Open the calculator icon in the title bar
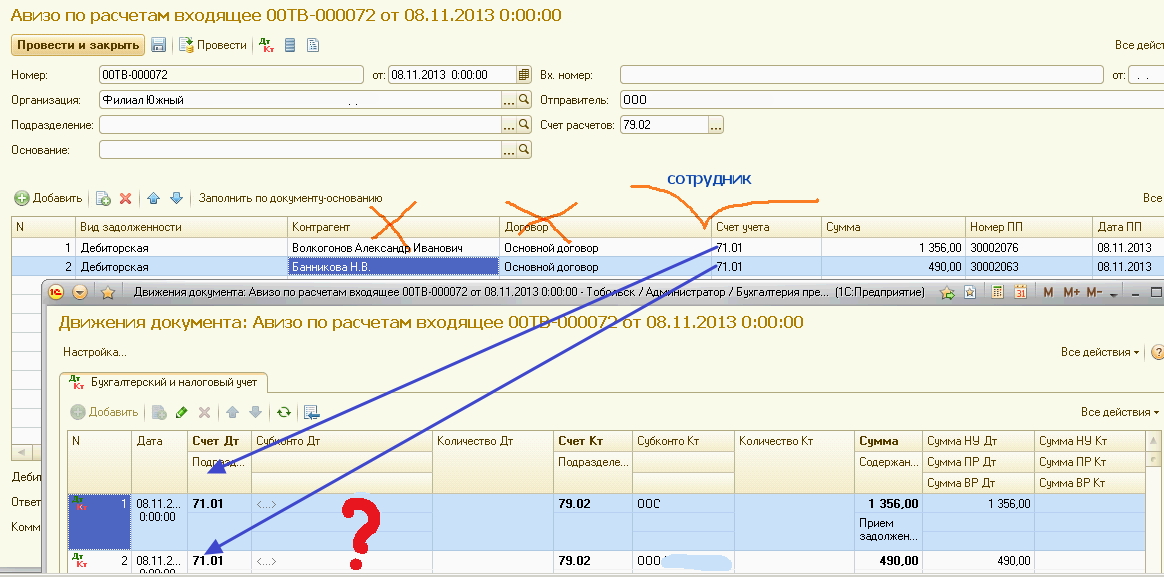Image resolution: width=1164 pixels, height=577 pixels. pyautogui.click(x=997, y=293)
